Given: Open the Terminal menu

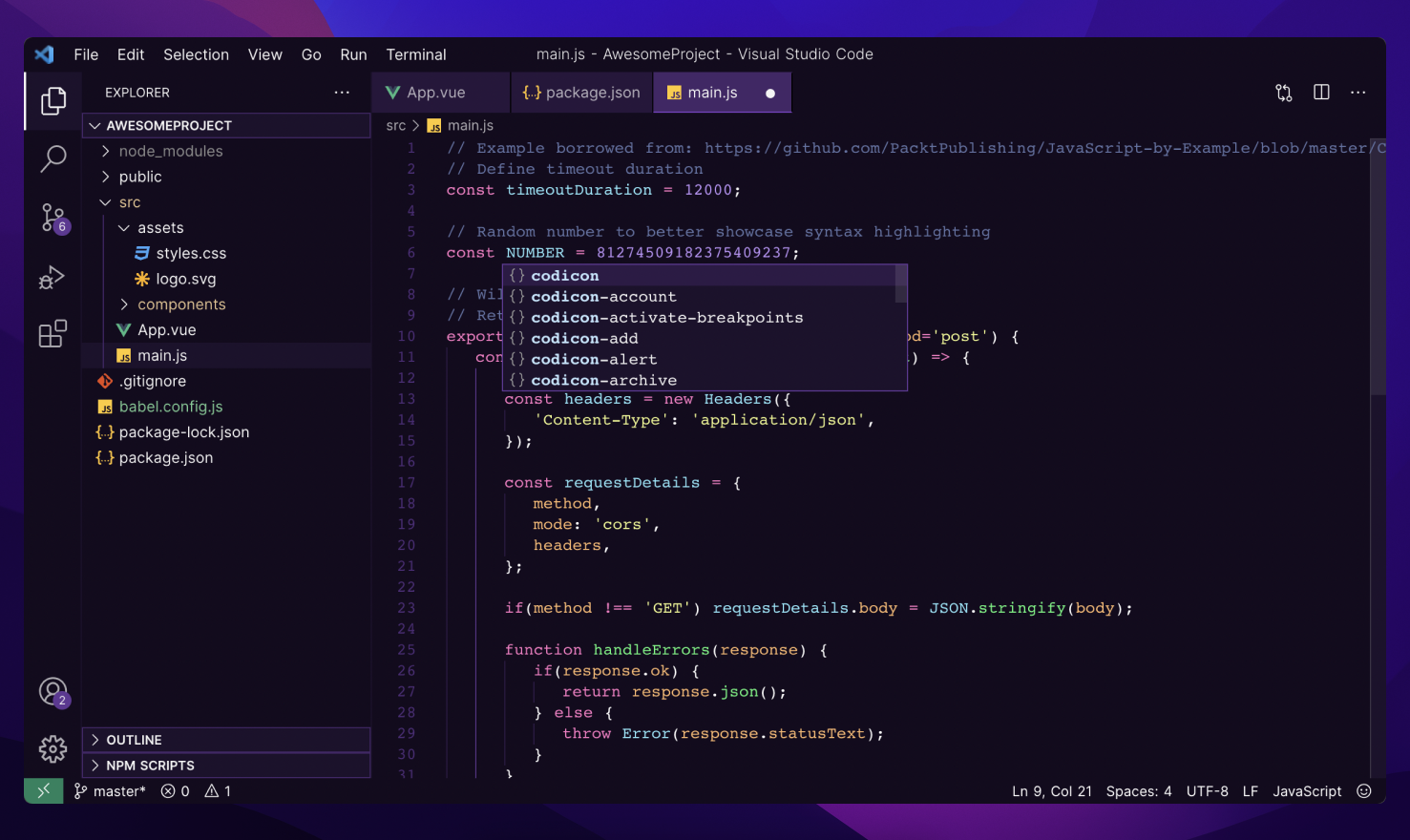Looking at the screenshot, I should tap(416, 54).
